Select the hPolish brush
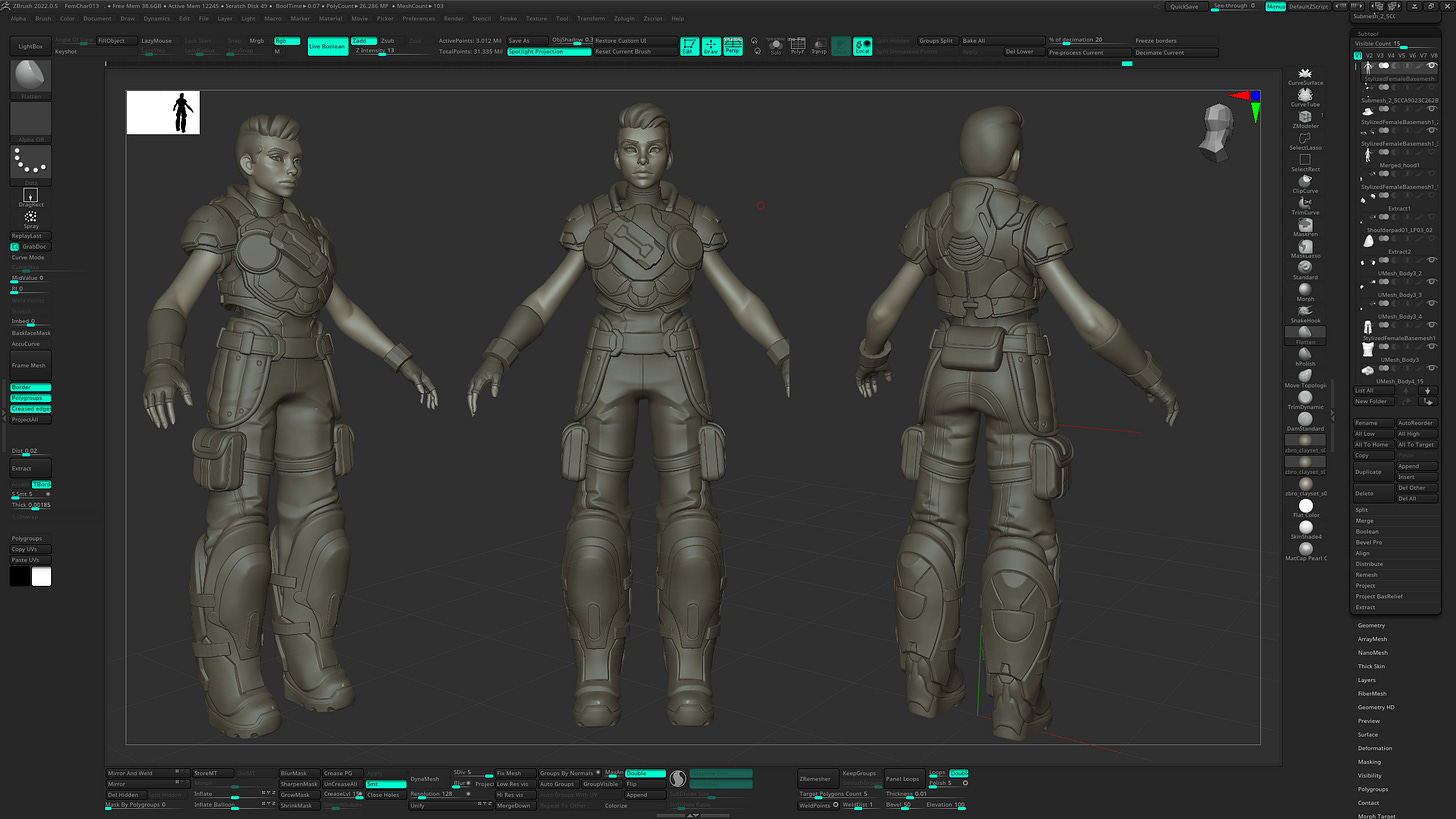 [x=1305, y=354]
